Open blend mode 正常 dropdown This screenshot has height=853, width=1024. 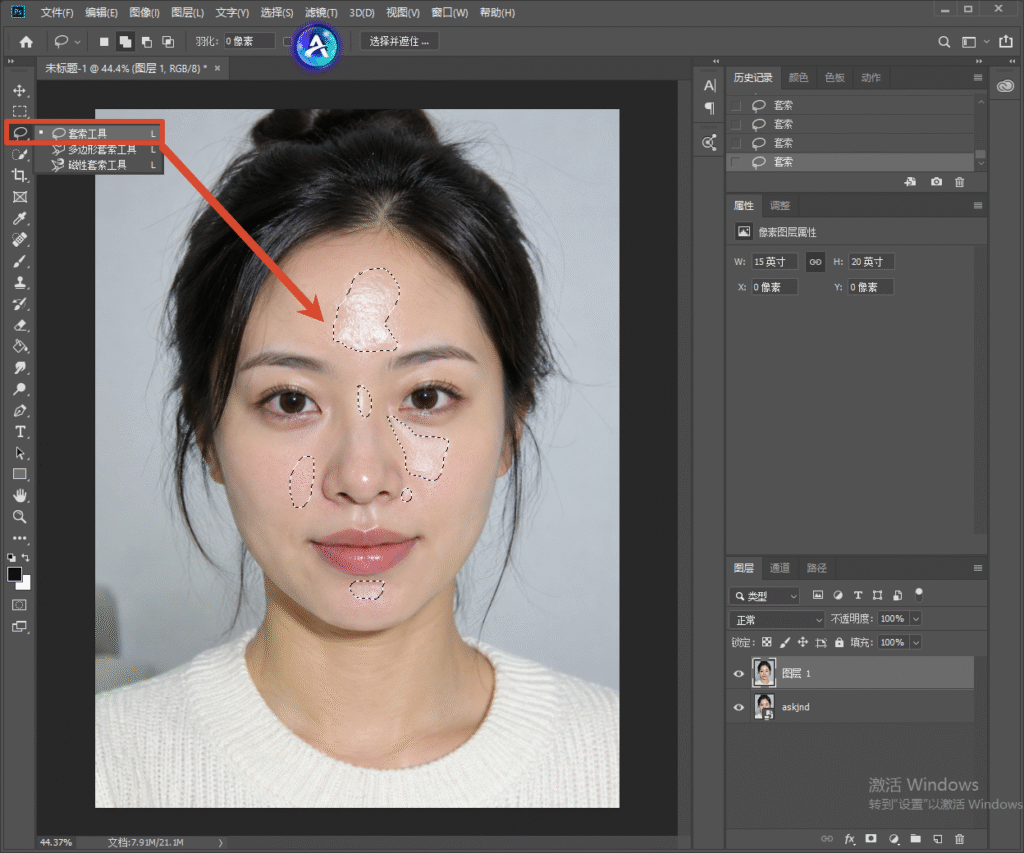point(776,619)
